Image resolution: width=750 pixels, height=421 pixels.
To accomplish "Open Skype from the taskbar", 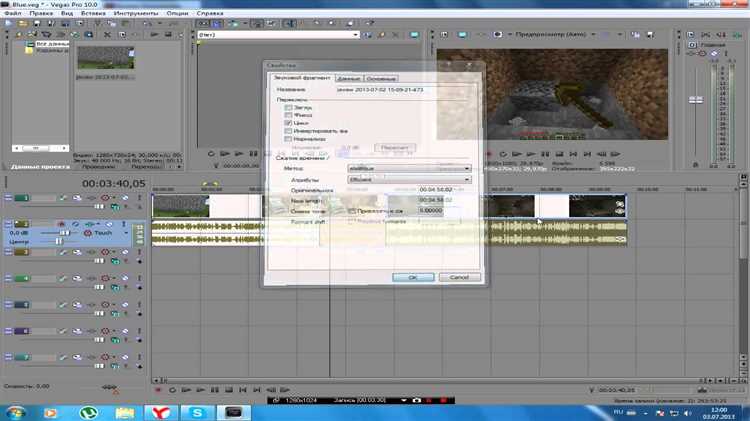I will (197, 412).
